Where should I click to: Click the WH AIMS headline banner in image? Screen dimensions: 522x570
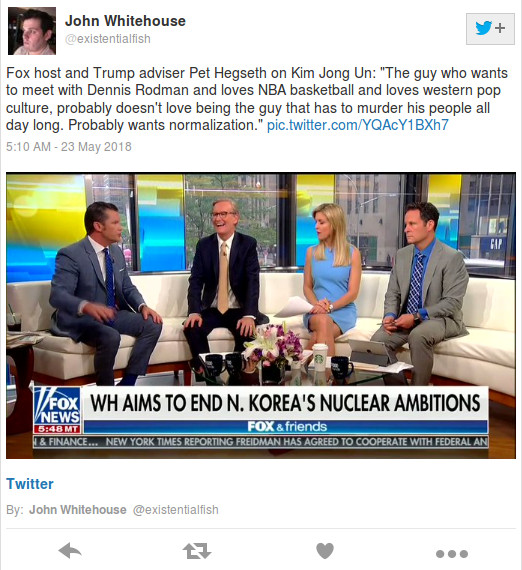tap(285, 404)
